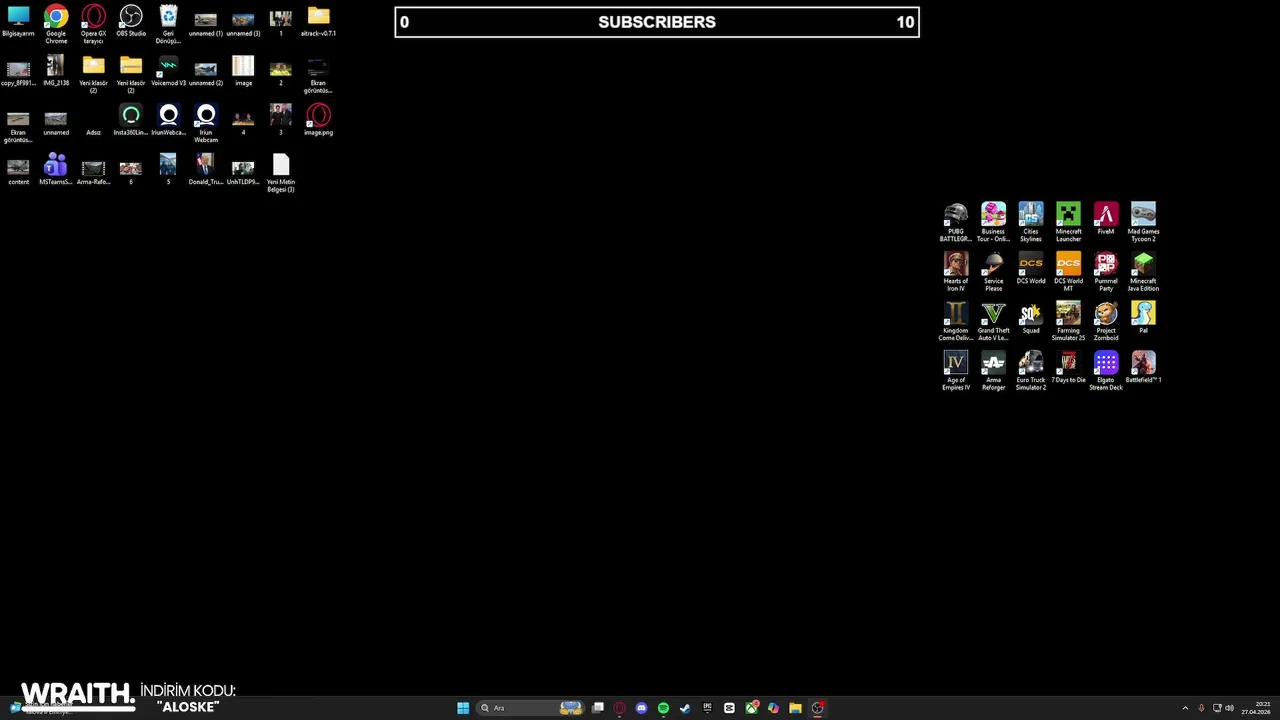
Task: Focus the taskbar Ara search box
Action: (x=530, y=708)
